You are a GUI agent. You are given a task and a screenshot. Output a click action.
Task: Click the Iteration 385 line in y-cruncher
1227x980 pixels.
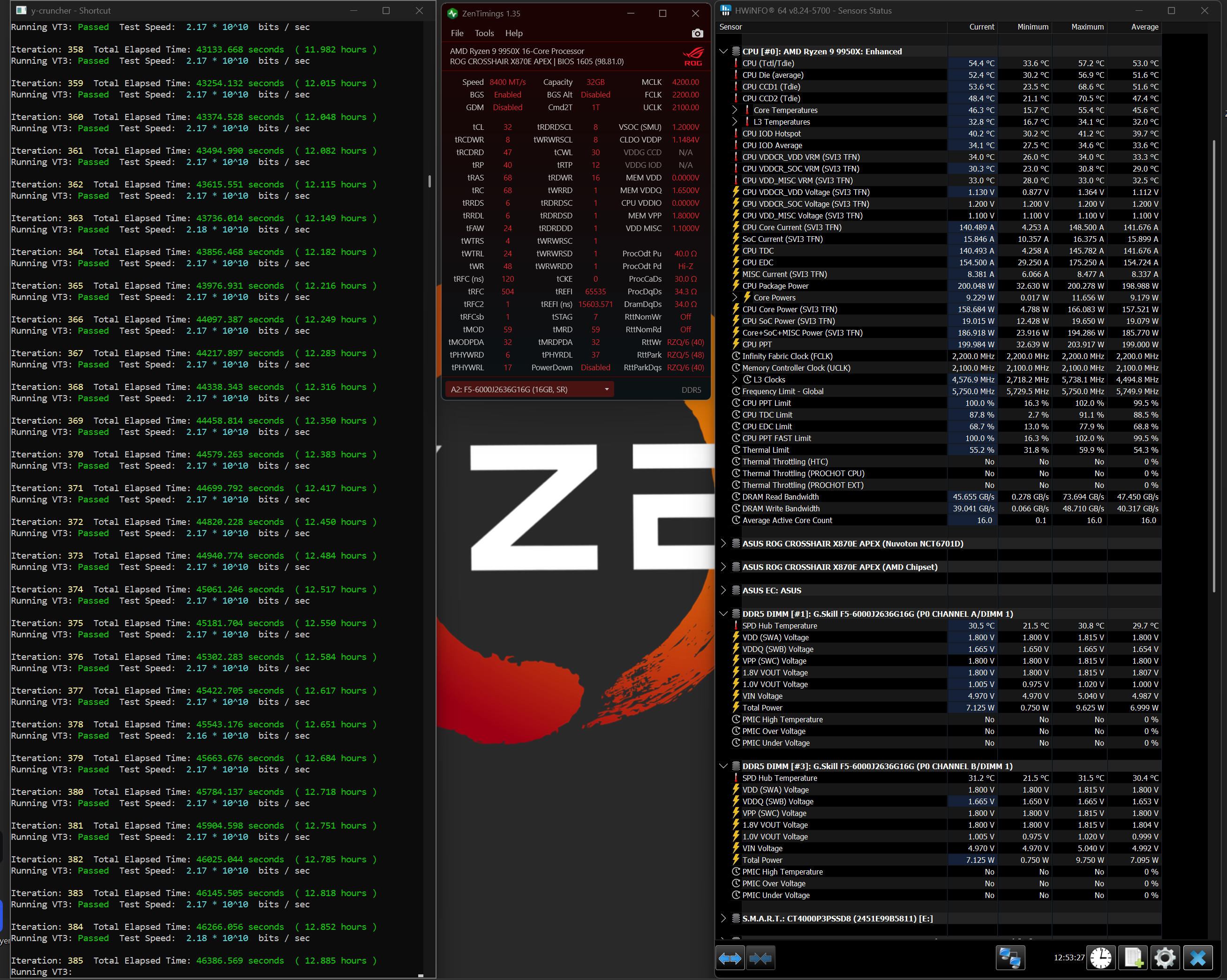[x=194, y=961]
